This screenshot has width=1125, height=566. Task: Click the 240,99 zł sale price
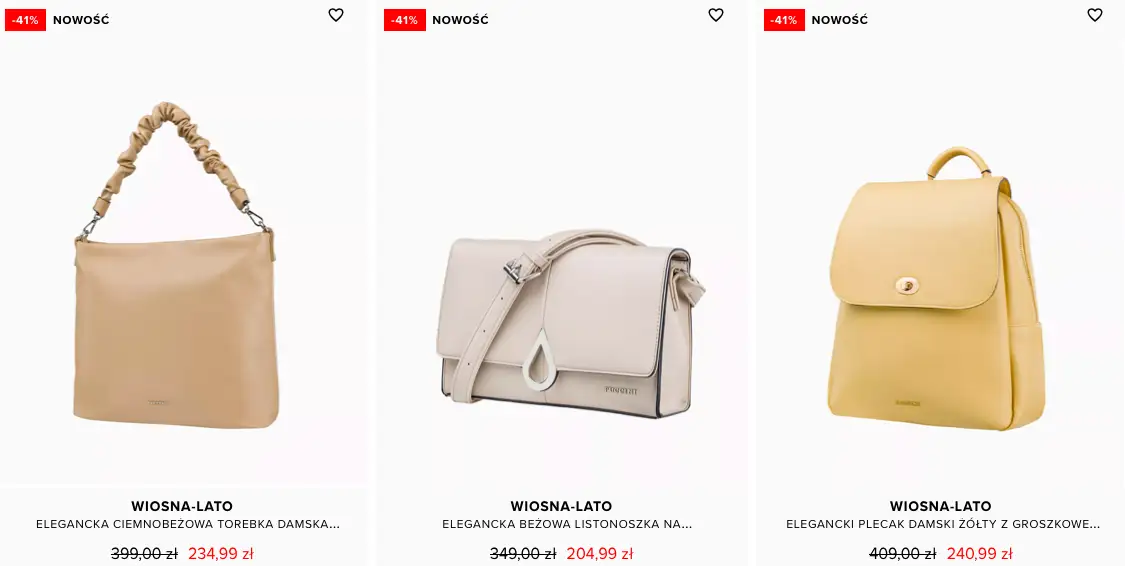[979, 554]
